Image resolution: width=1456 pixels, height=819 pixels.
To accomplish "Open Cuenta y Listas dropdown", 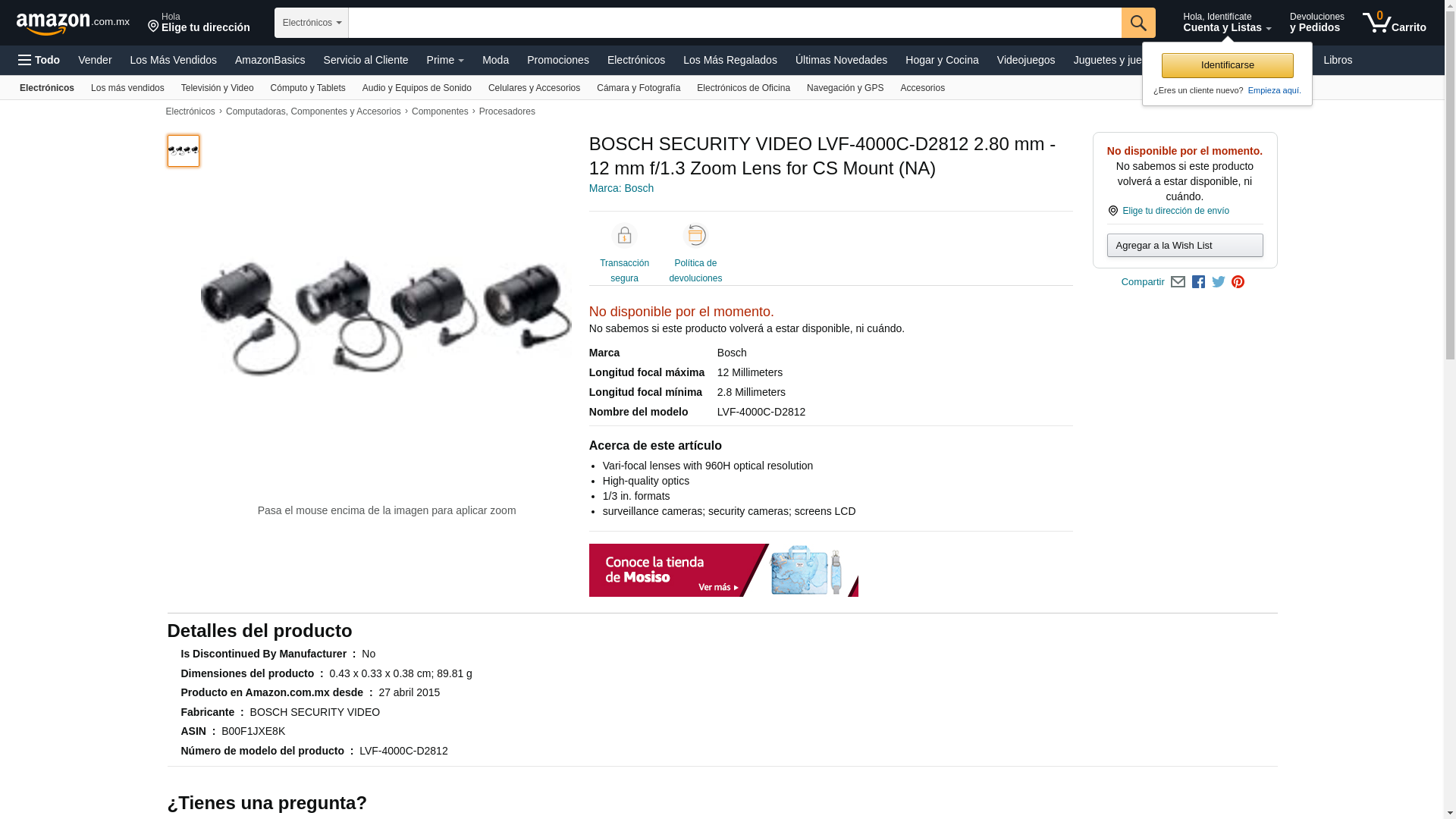I will coord(1227,23).
